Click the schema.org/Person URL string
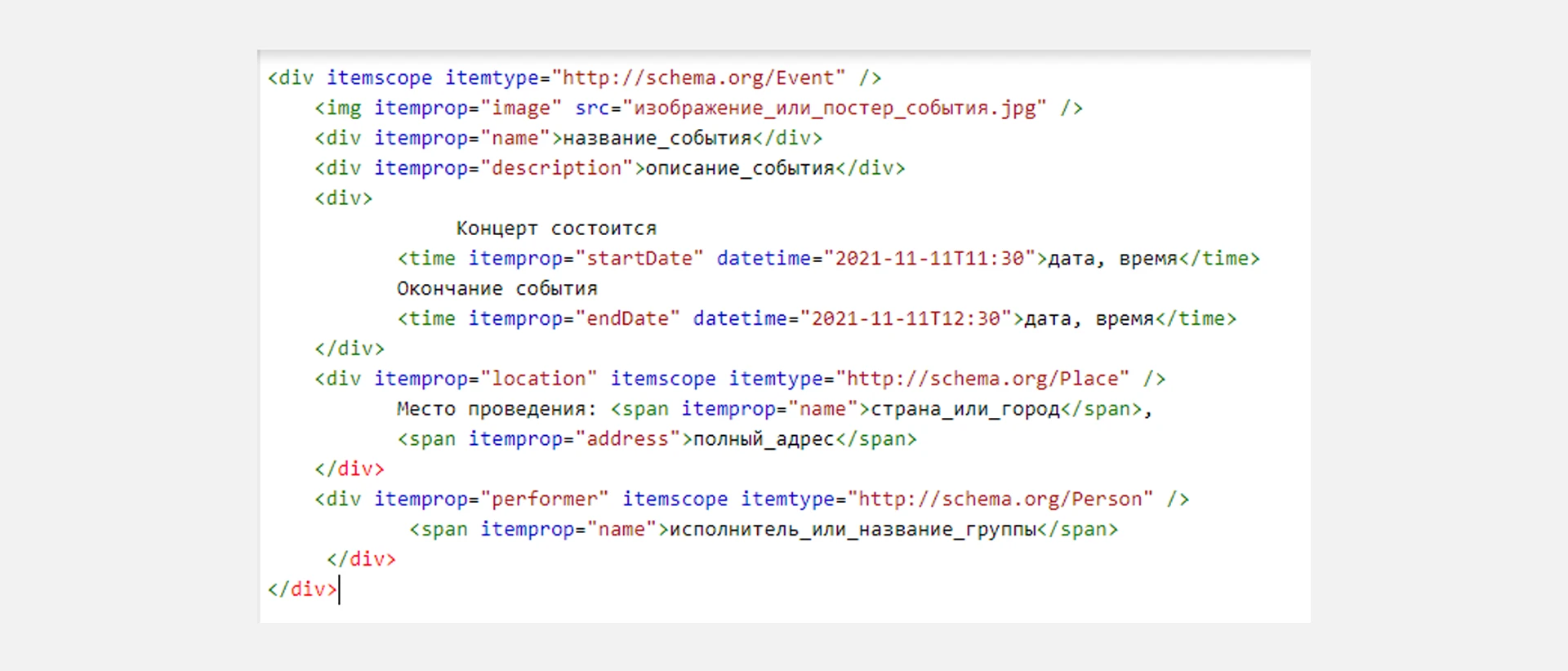 (1000, 500)
